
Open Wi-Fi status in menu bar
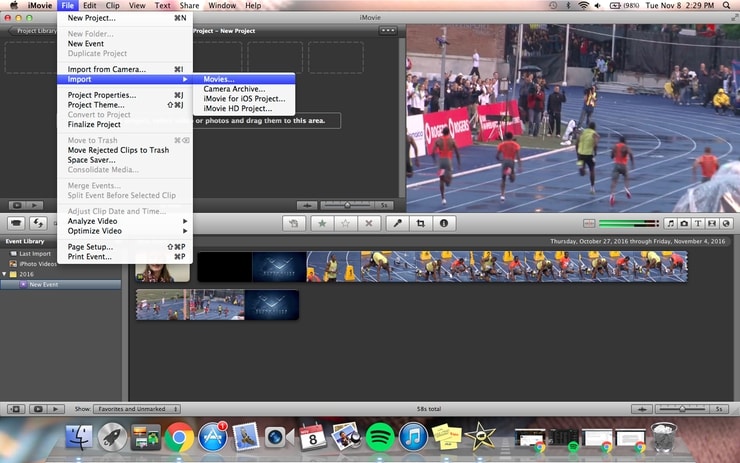tap(584, 5)
